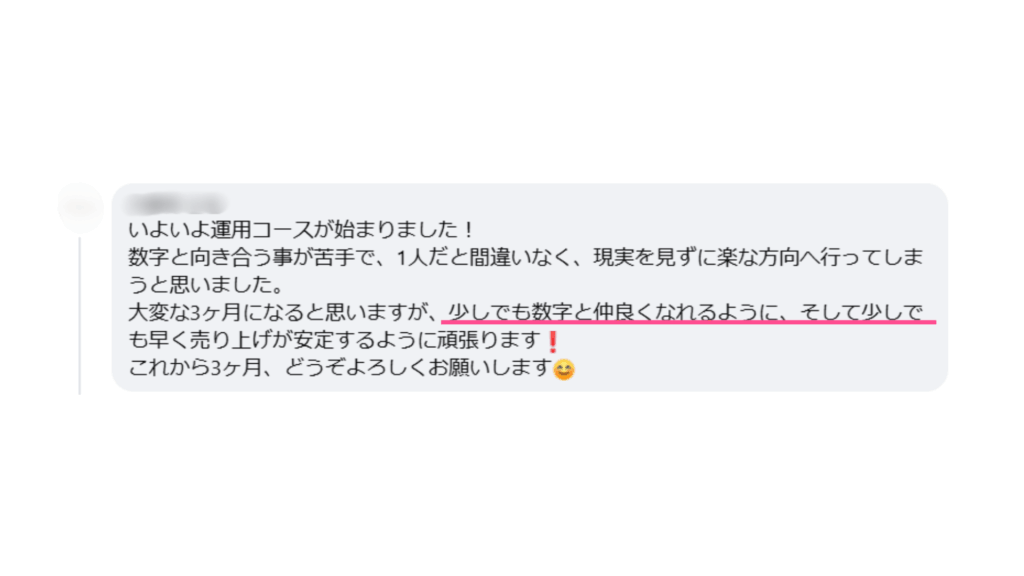This screenshot has height=576, width=1024.
Task: Click the smiling face emoji
Action: coord(564,370)
